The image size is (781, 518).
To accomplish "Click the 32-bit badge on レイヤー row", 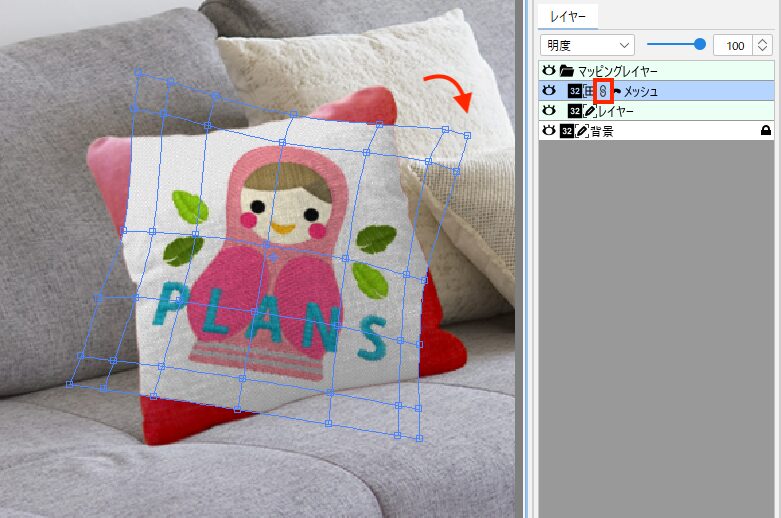I will point(575,111).
